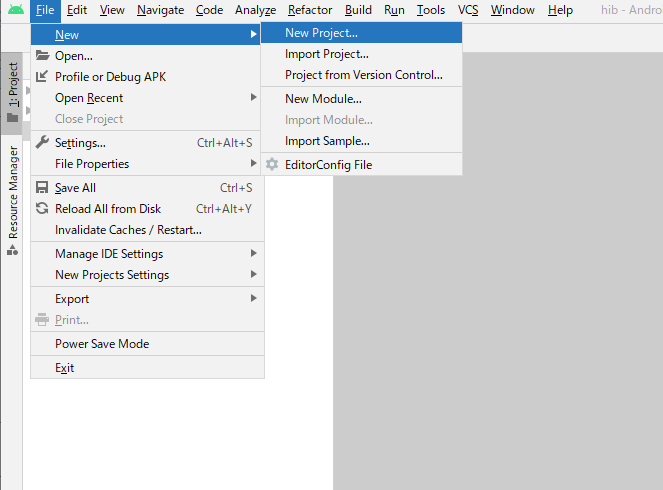Select Invalidate Caches / Restart...
The width and height of the screenshot is (663, 490).
(148, 230)
